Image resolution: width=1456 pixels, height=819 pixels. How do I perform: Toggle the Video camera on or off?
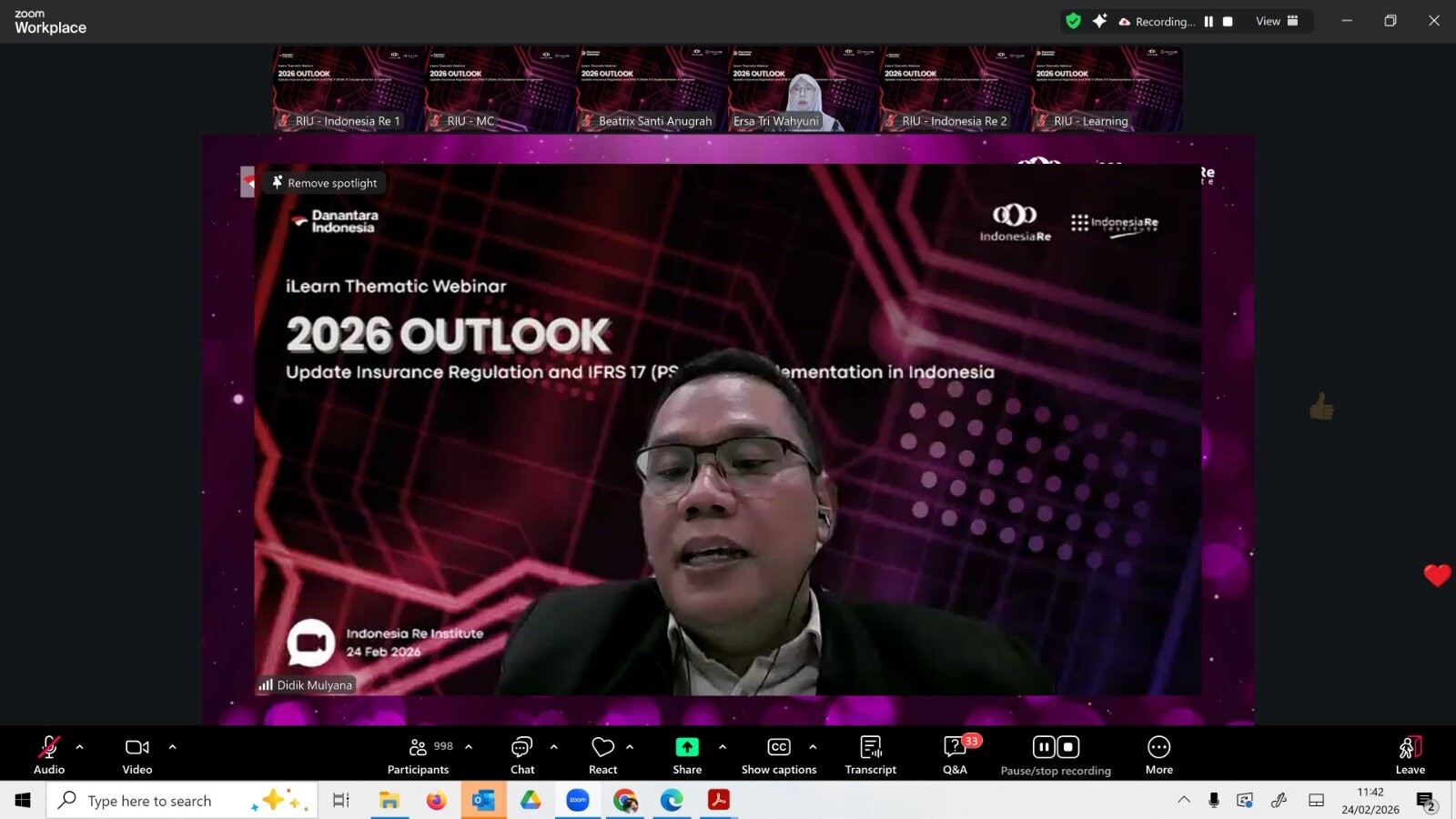pos(137,754)
